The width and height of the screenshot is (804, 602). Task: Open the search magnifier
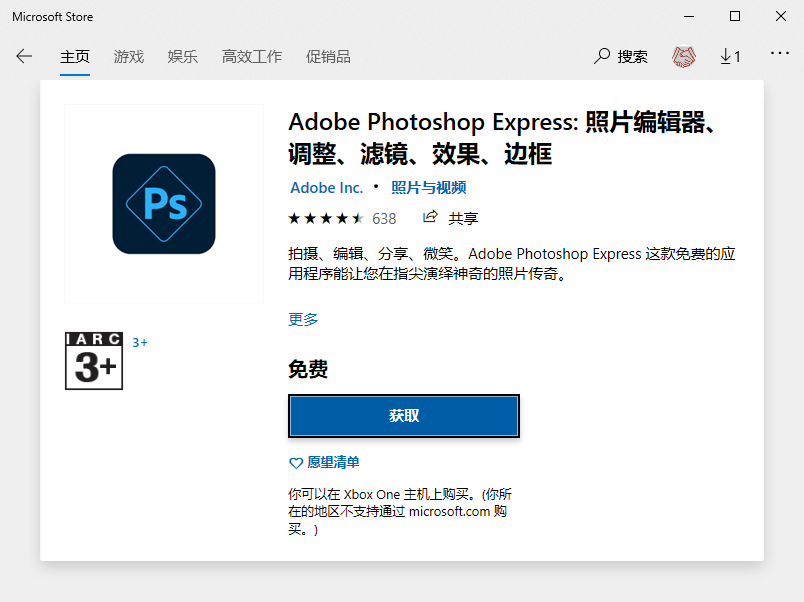(602, 56)
